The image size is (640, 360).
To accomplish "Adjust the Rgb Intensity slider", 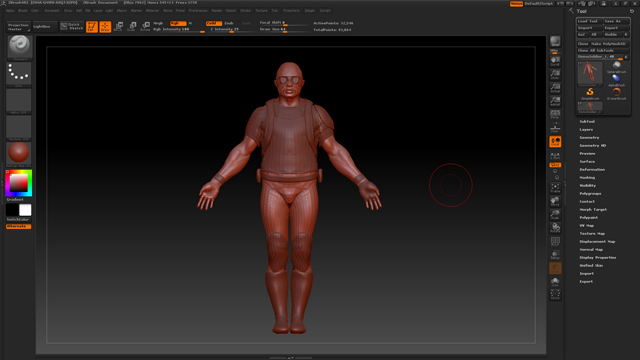I will pos(178,29).
